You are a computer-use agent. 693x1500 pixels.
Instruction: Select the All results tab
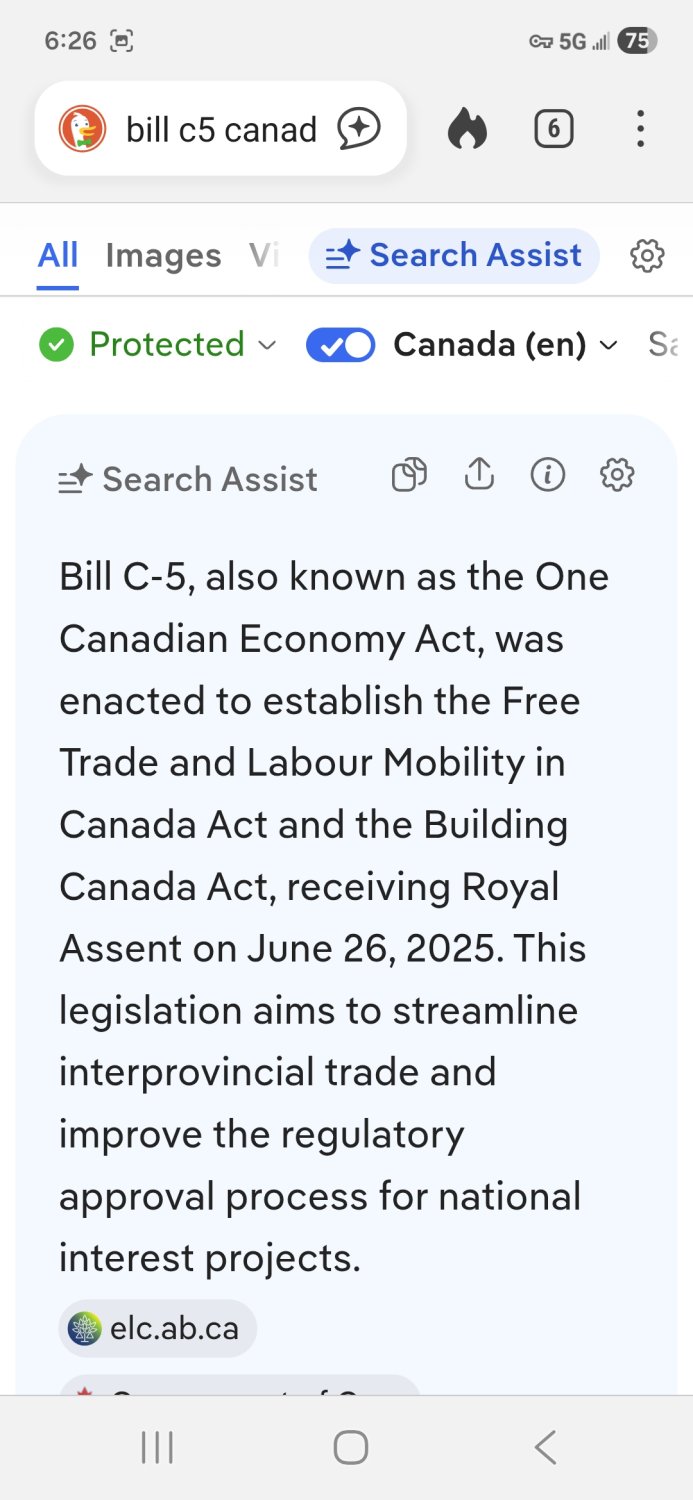tap(58, 256)
